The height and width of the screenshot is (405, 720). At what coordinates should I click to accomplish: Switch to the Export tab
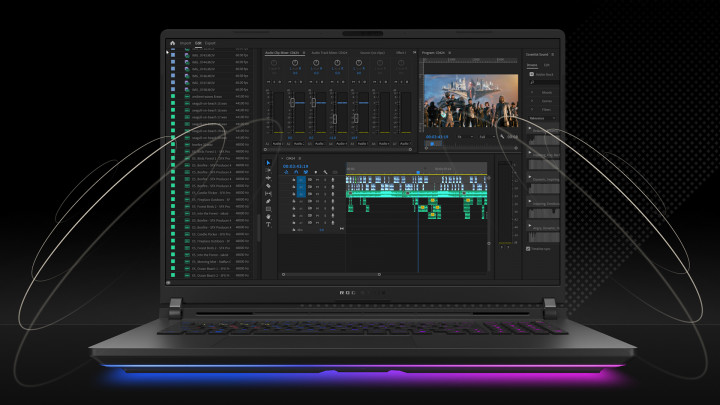coord(210,43)
